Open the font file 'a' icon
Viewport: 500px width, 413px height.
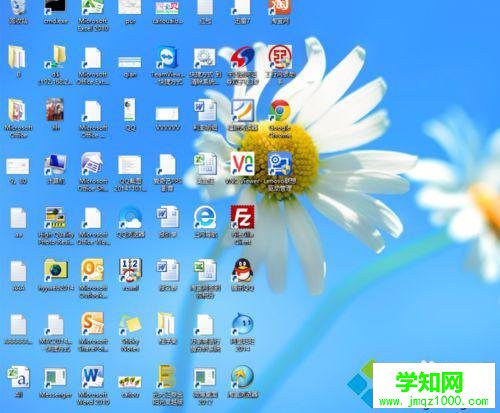tap(18, 378)
